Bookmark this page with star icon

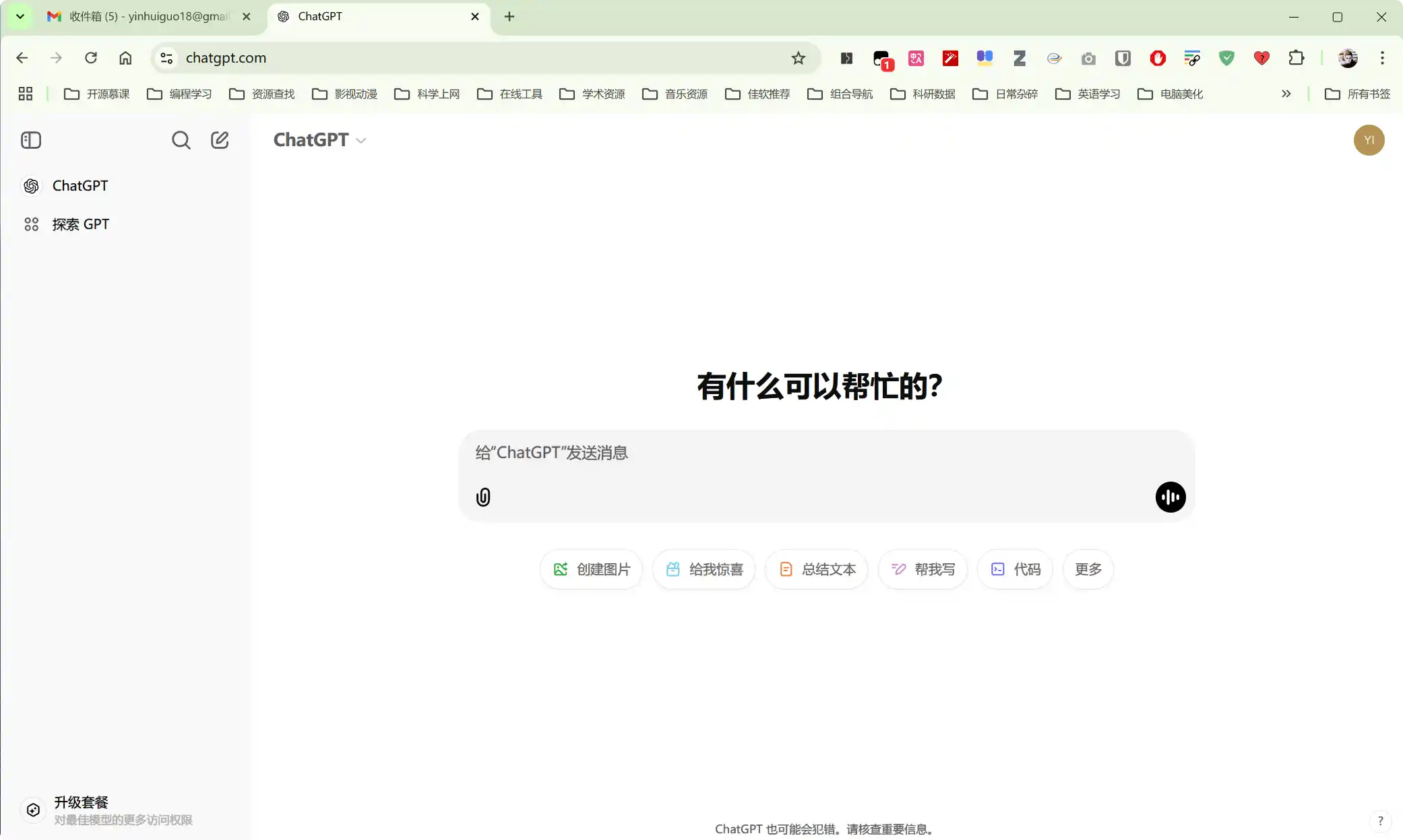click(x=799, y=58)
